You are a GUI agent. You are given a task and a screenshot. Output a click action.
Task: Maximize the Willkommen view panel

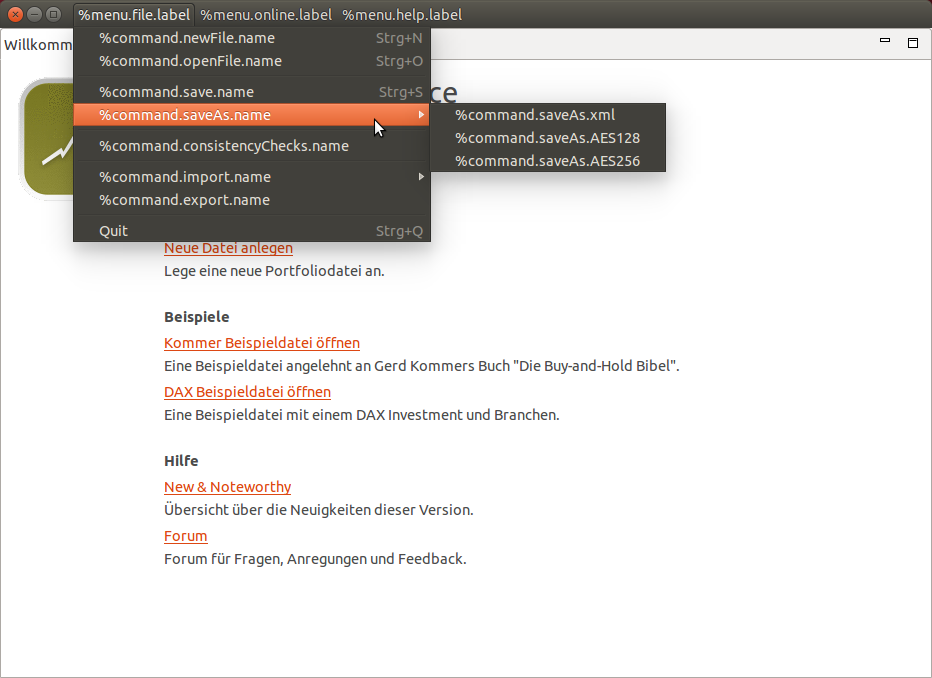pos(912,43)
